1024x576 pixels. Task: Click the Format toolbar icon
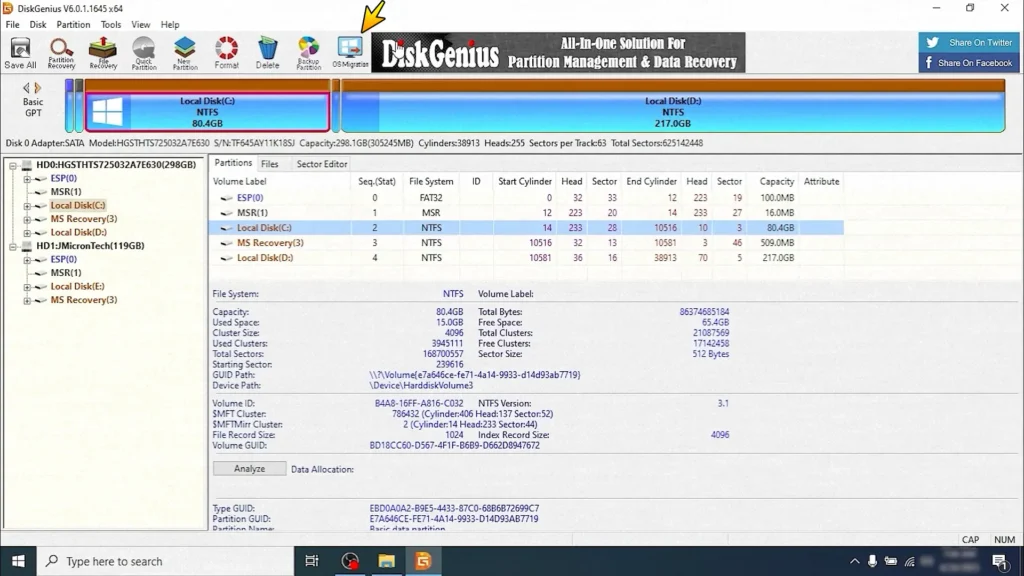[x=227, y=52]
